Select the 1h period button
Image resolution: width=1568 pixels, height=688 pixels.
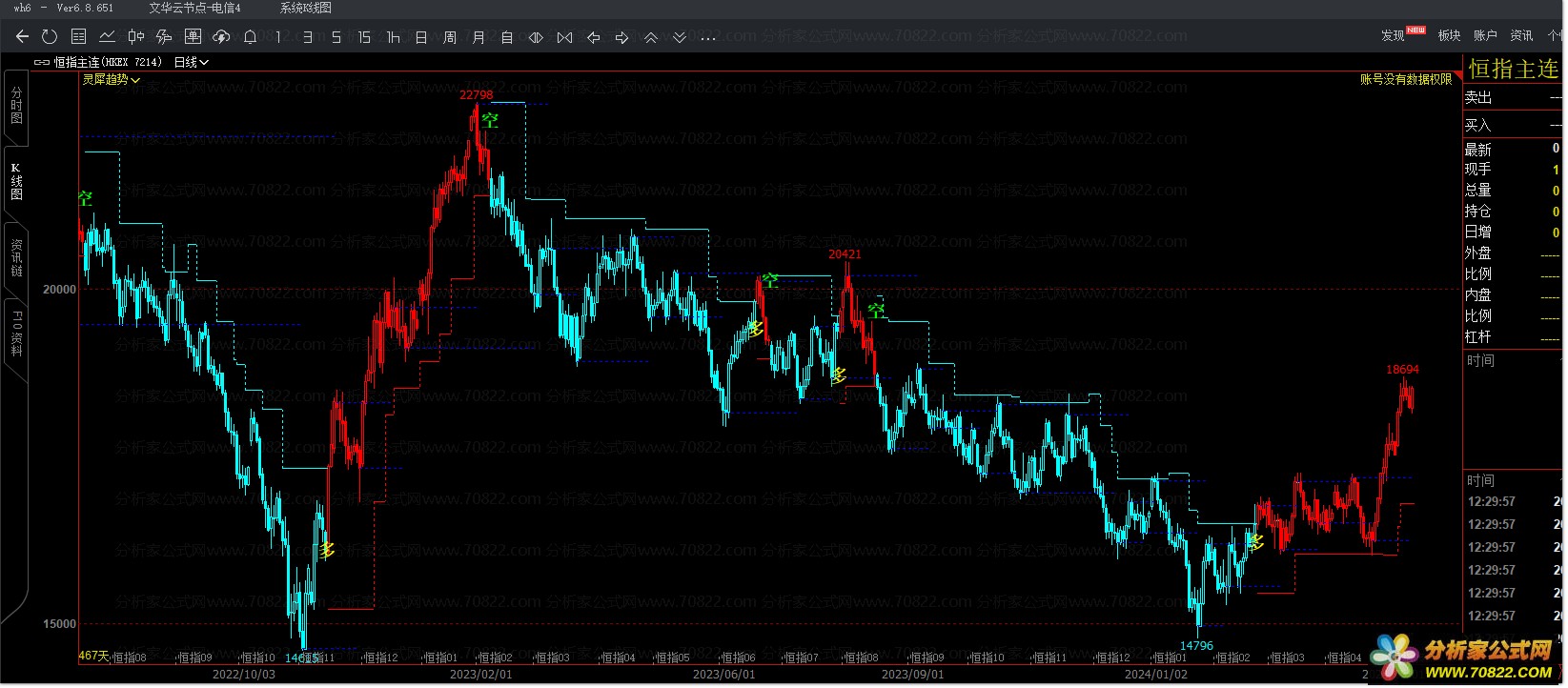click(393, 37)
